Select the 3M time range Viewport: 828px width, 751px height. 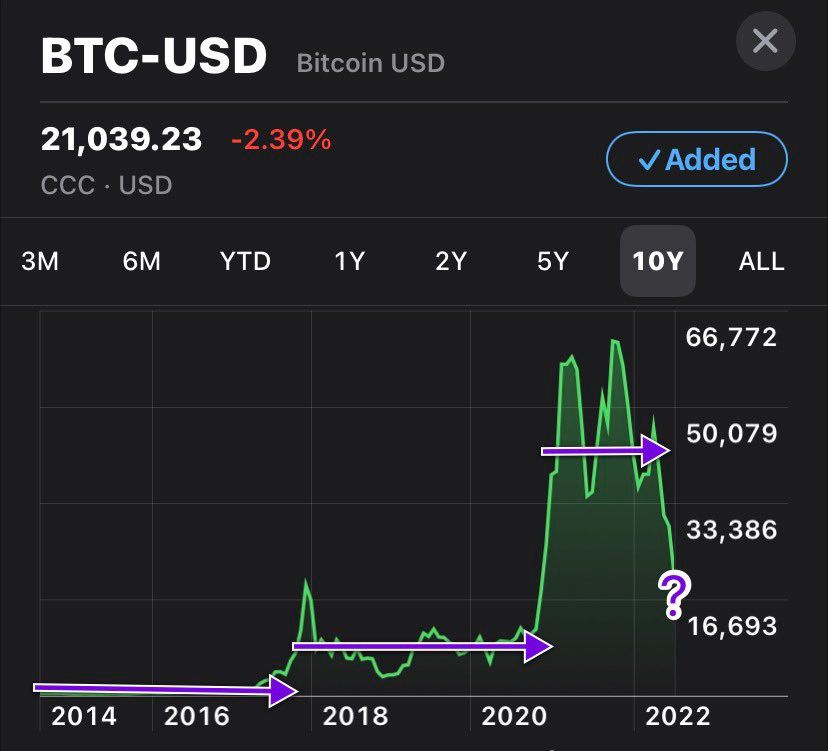(x=40, y=262)
